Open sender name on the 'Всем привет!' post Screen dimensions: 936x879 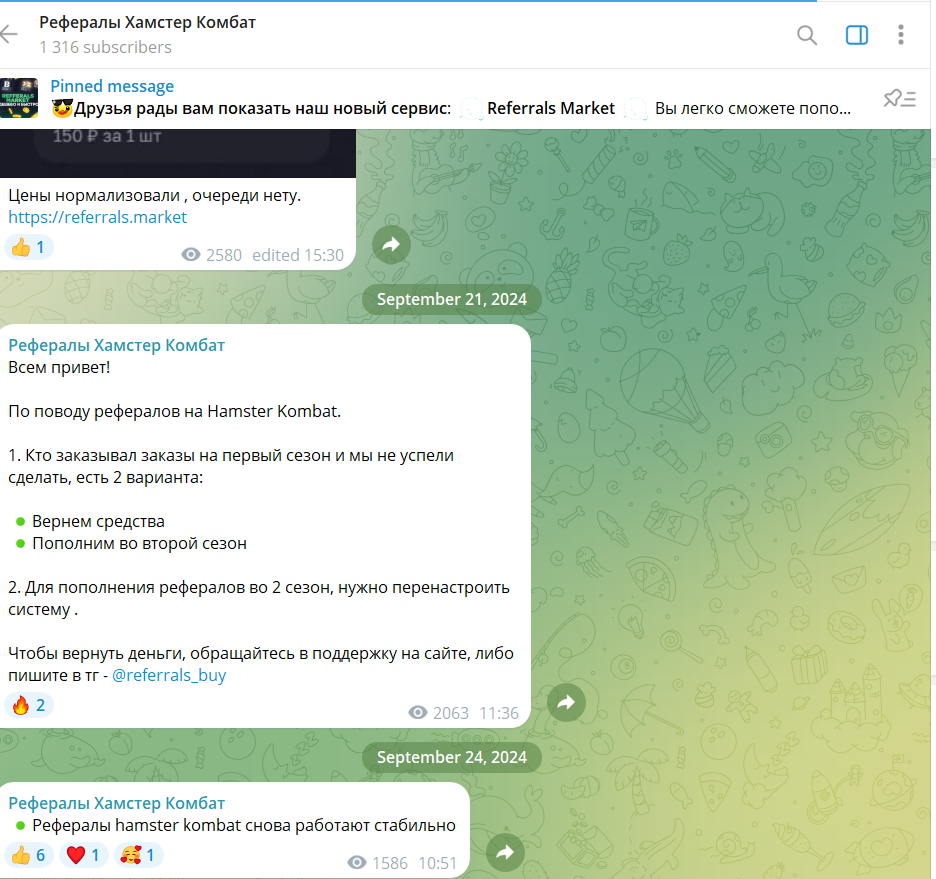pos(116,345)
